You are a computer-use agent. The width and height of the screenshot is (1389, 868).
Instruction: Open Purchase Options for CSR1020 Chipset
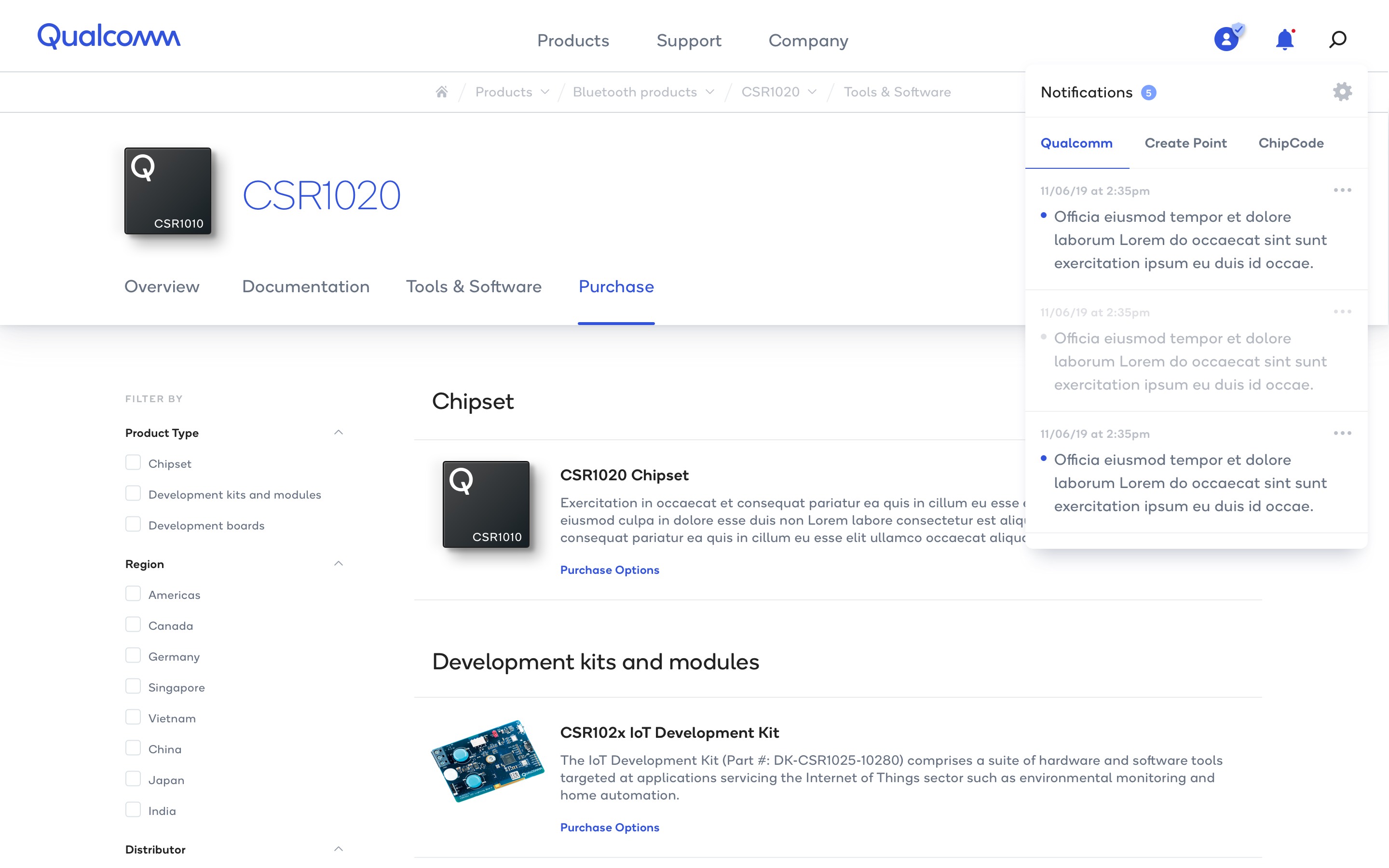point(610,570)
